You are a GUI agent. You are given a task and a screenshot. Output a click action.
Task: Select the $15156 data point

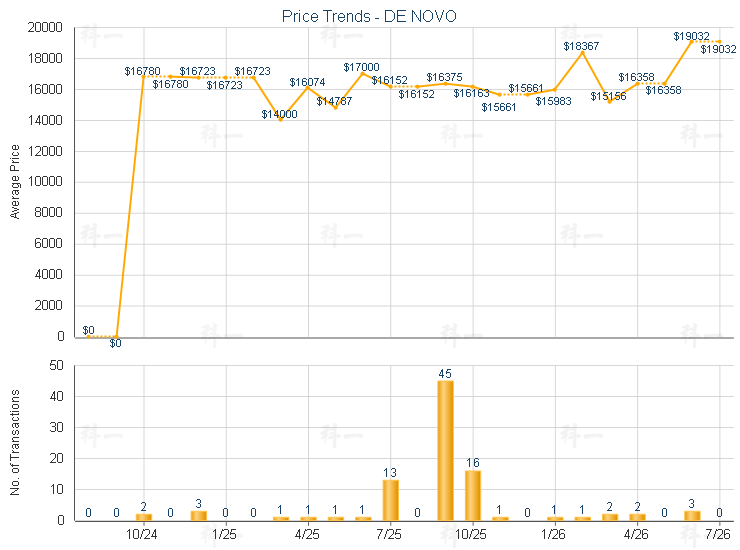(610, 102)
